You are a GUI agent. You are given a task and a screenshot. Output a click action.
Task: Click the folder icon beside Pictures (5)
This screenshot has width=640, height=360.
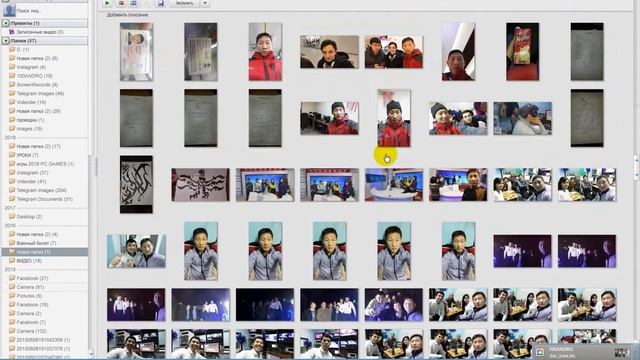click(x=12, y=296)
